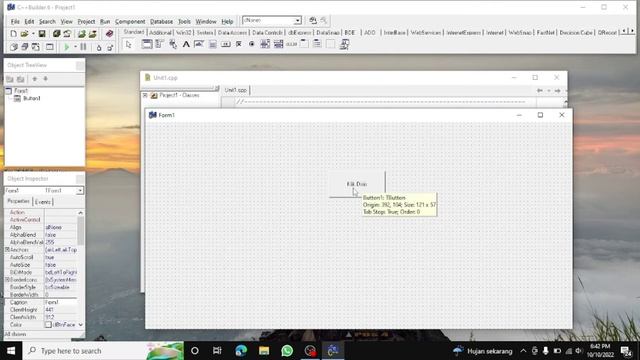Image resolution: width=640 pixels, height=360 pixels.
Task: Select the Button component icon
Action: (226, 44)
